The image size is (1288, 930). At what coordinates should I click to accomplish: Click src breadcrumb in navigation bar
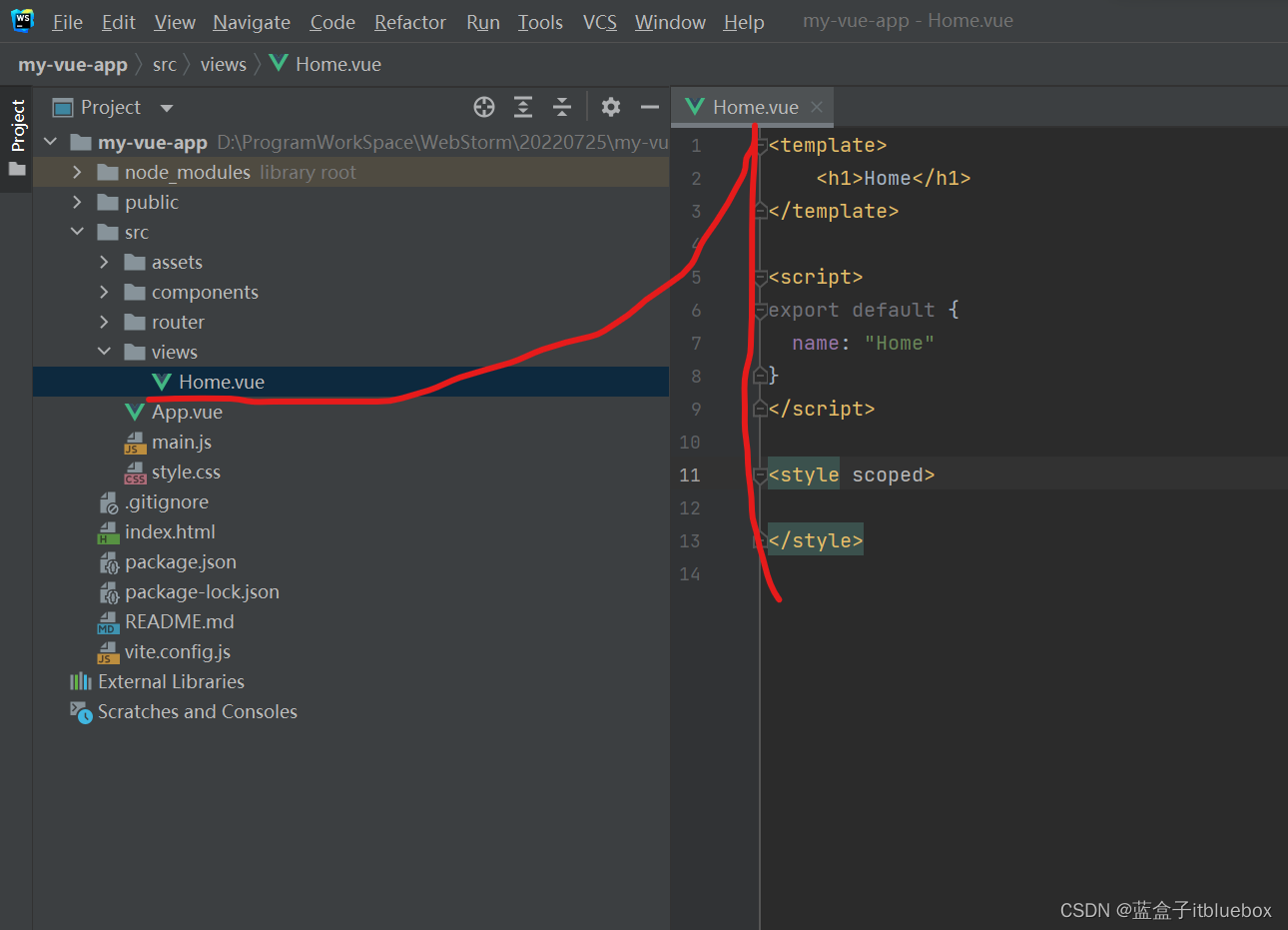coord(164,65)
